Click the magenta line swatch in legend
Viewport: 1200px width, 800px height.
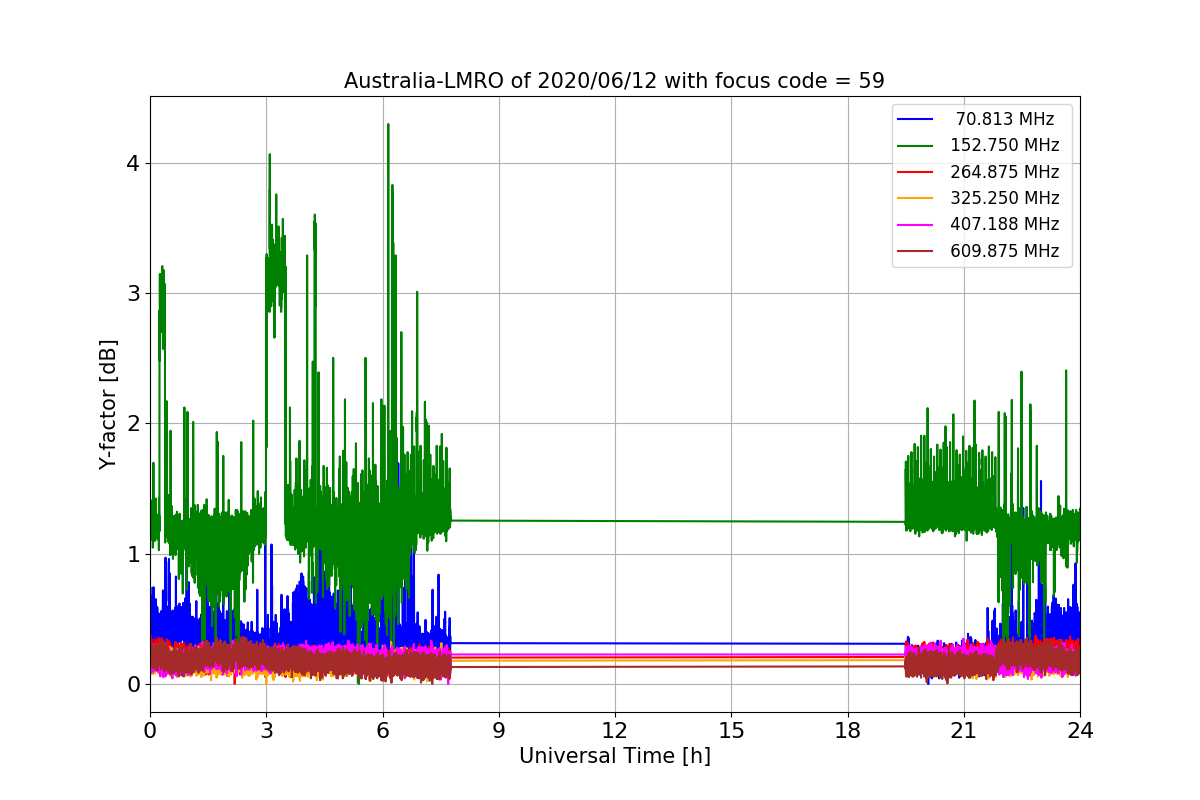916,225
